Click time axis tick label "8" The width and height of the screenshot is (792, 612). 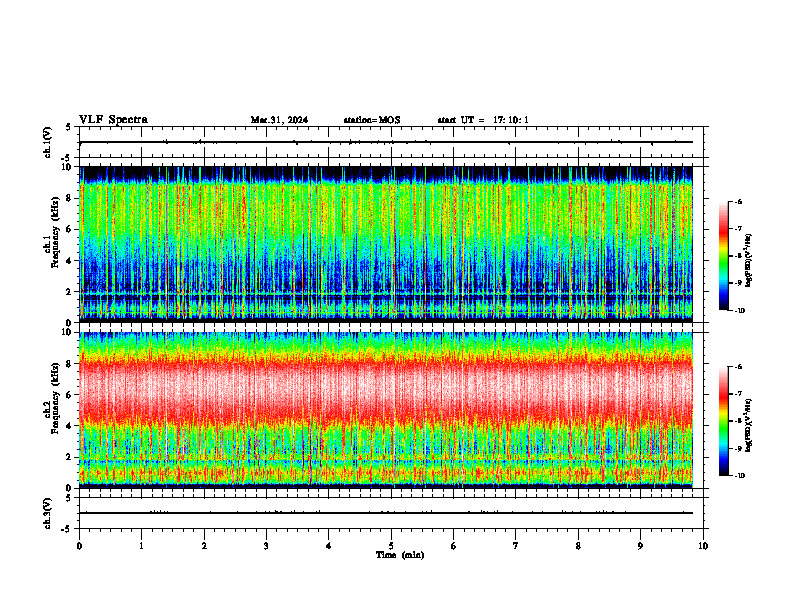(x=578, y=546)
